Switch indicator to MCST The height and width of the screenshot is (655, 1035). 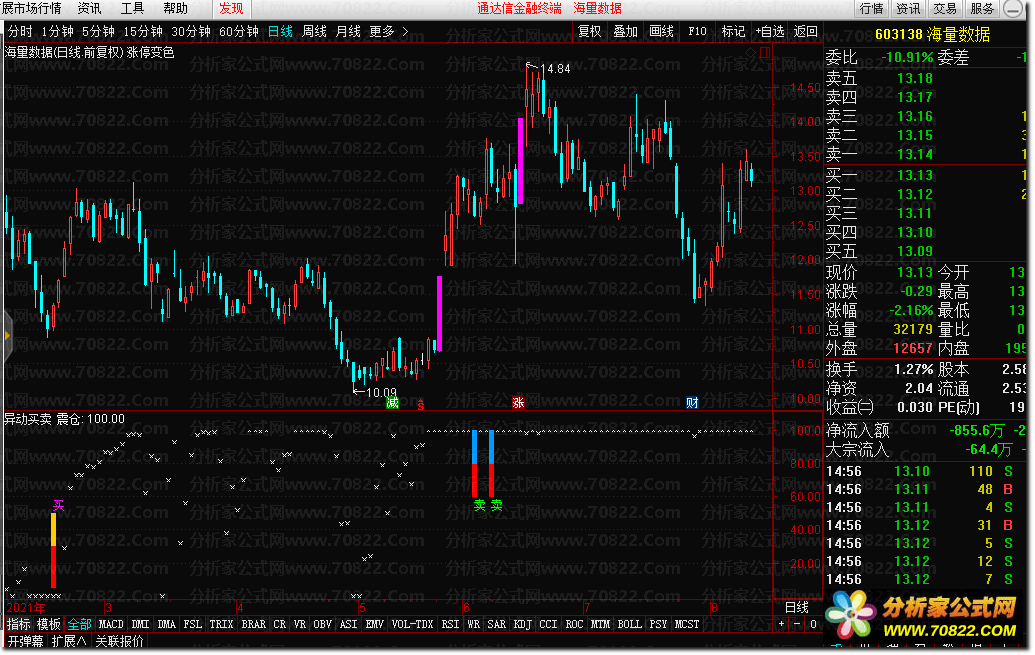pos(686,624)
